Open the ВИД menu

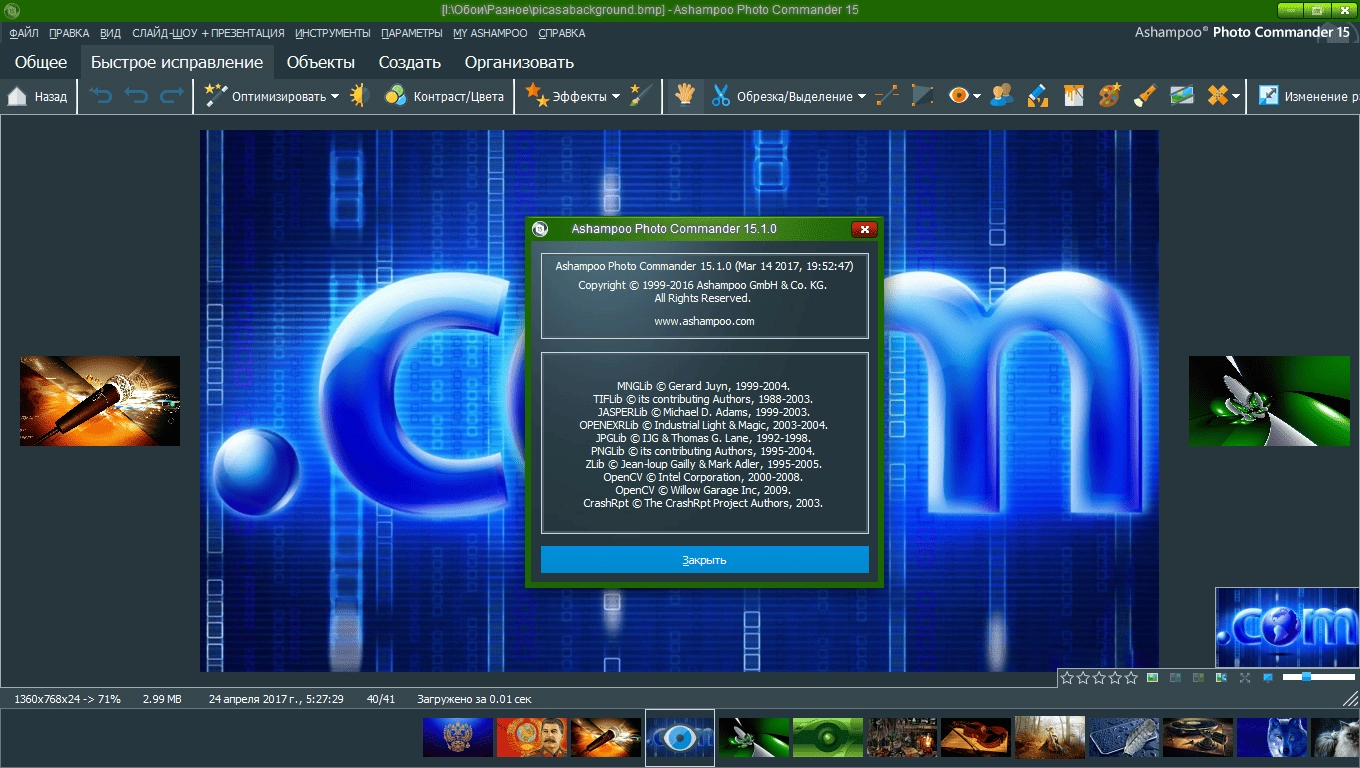[x=110, y=33]
